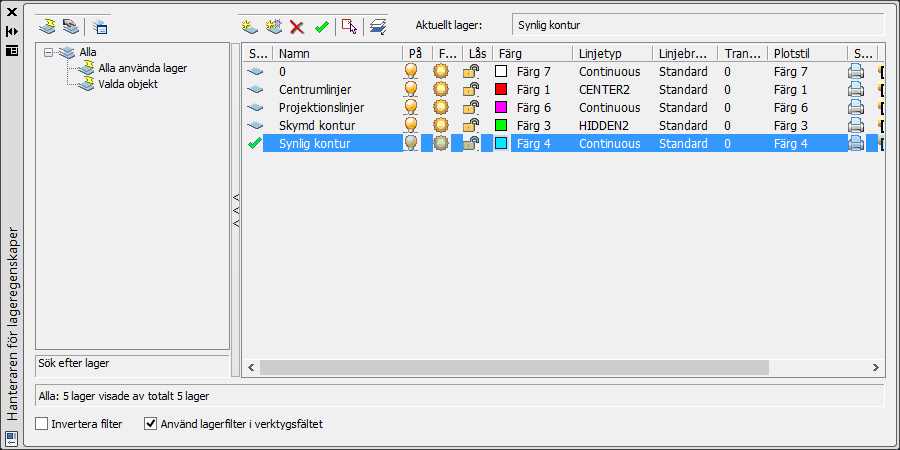Toggle Synlig kontur layer lightbulb

410,143
